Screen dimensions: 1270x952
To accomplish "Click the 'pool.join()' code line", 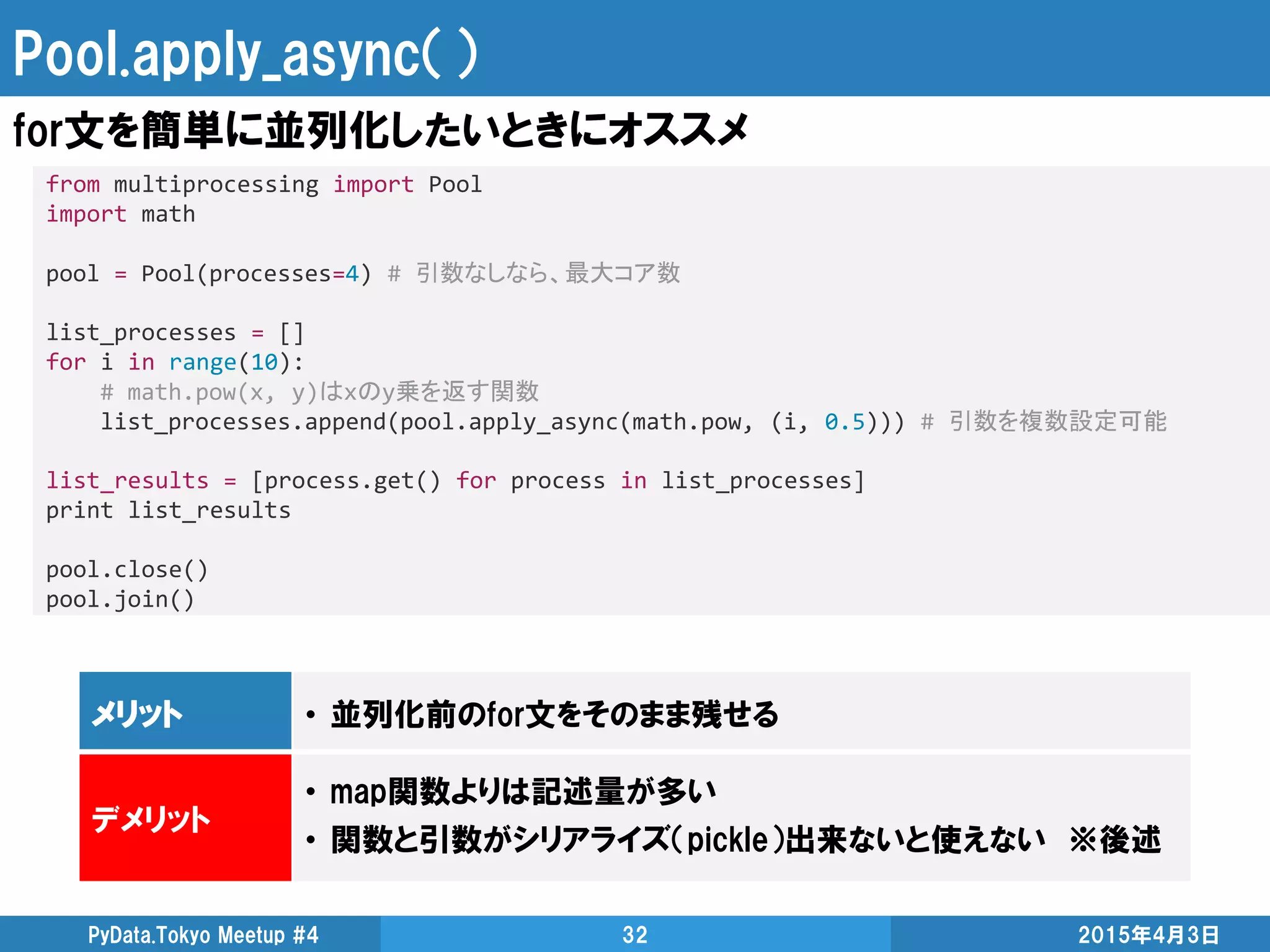I will (120, 599).
